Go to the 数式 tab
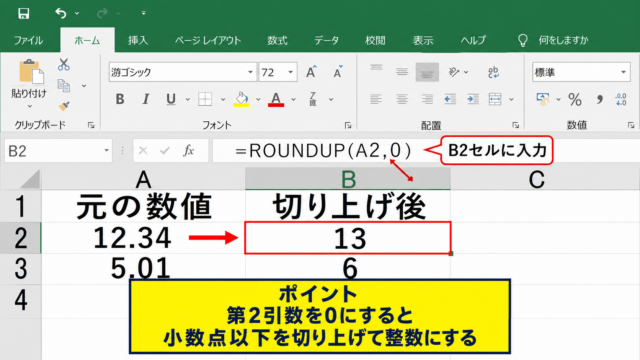 (x=277, y=40)
